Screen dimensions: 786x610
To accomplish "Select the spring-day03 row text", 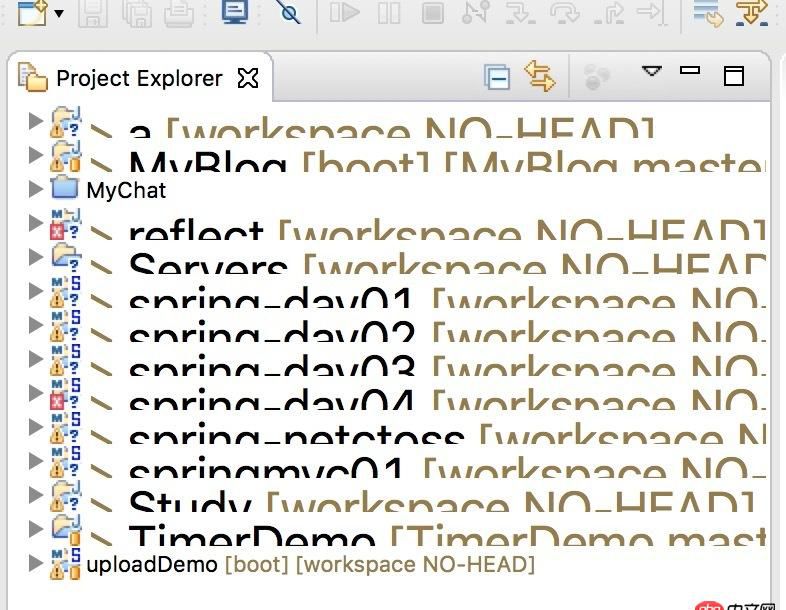I will click(447, 365).
